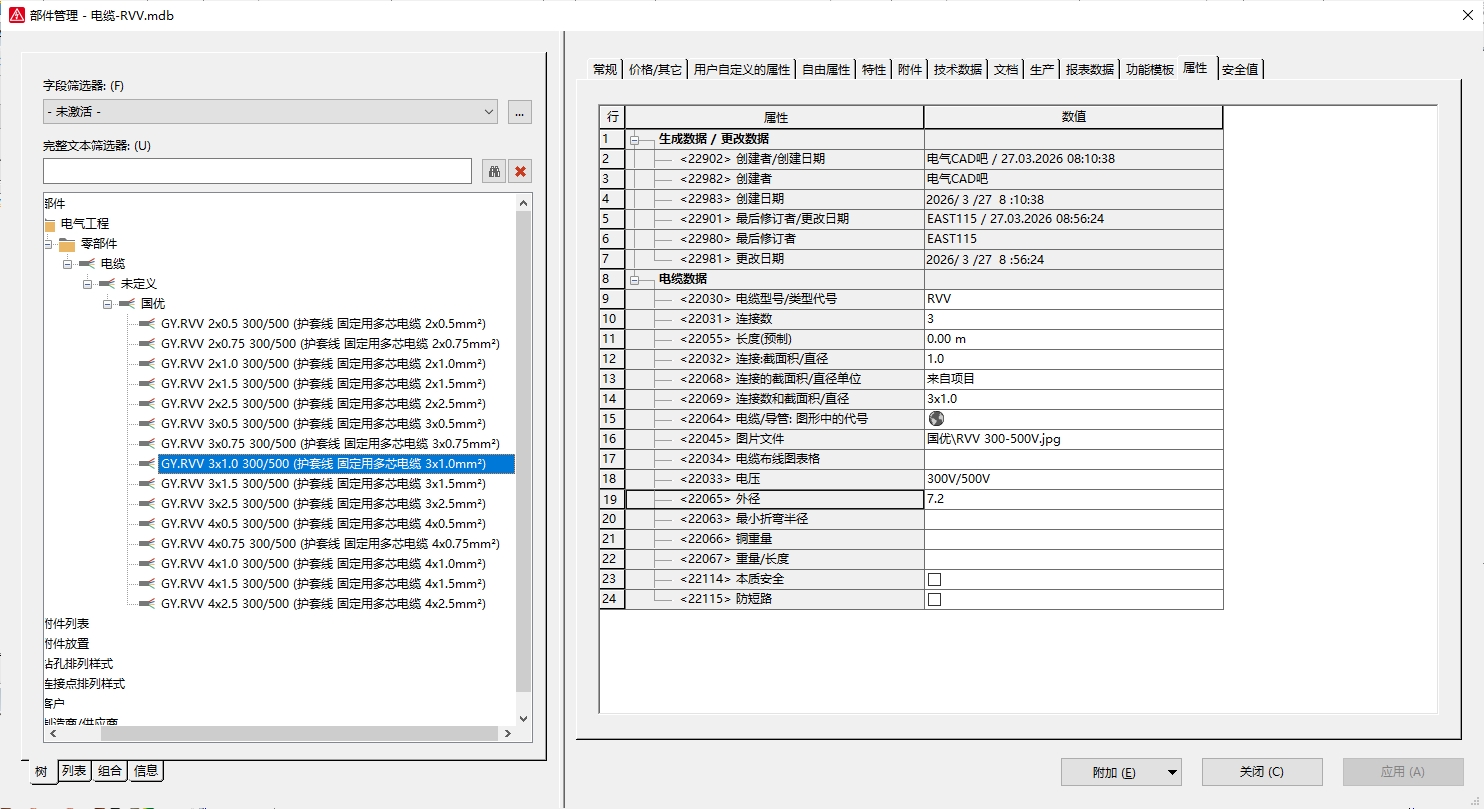Click the binoculars search icon
Viewport: 1484px width, 809px height.
494,171
